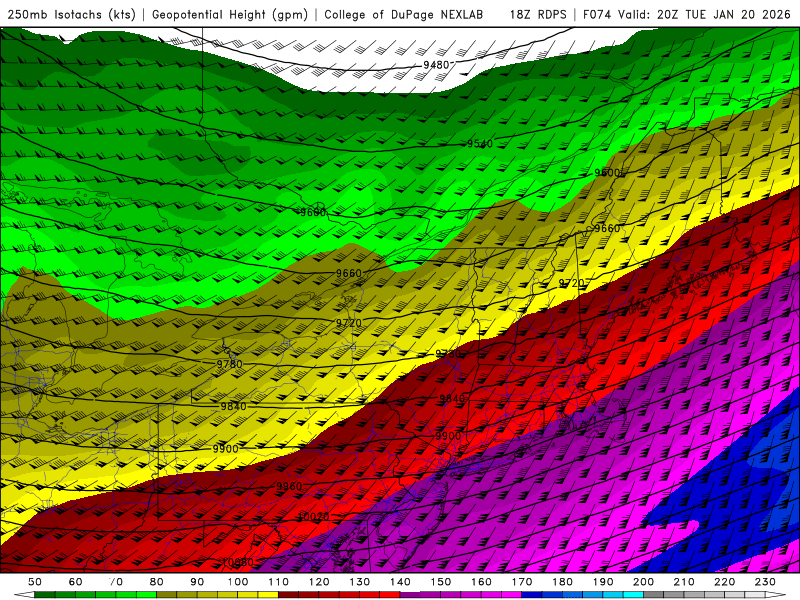This screenshot has width=800, height=600.
Task: Pick the dark blue legend swatch starting at 170
Action: coord(532,595)
